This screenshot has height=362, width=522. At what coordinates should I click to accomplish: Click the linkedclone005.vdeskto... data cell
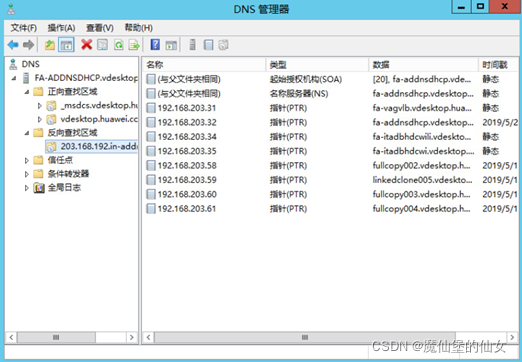[x=422, y=180]
